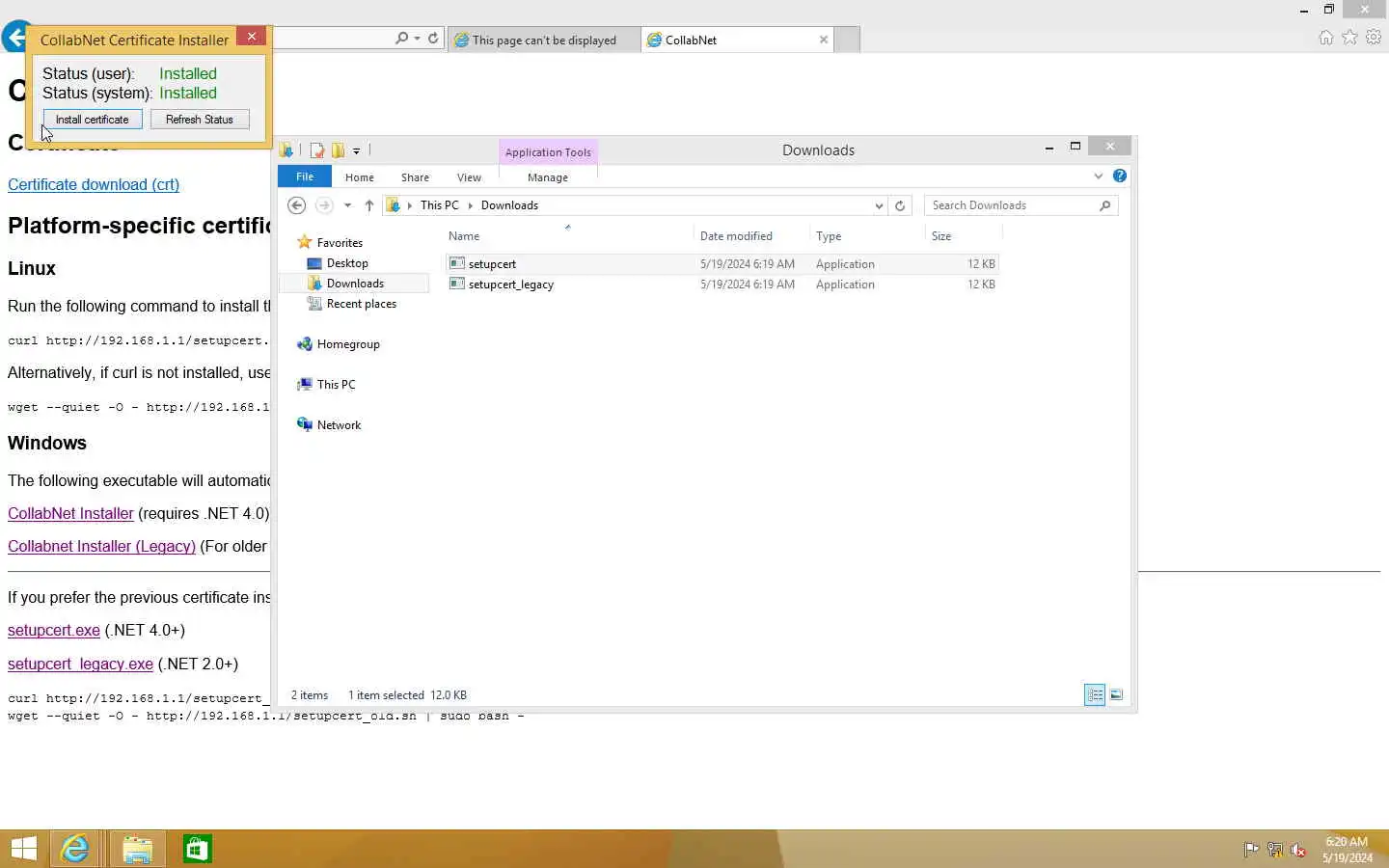Expand breadcrumb arrow after This PC
Screen dimensions: 1389x868
[471, 205]
